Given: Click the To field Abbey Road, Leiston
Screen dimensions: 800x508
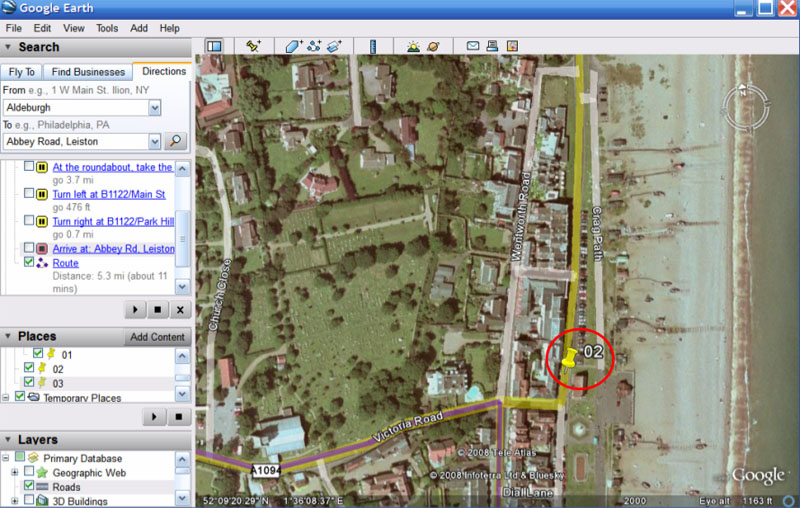Looking at the screenshot, I should (77, 141).
